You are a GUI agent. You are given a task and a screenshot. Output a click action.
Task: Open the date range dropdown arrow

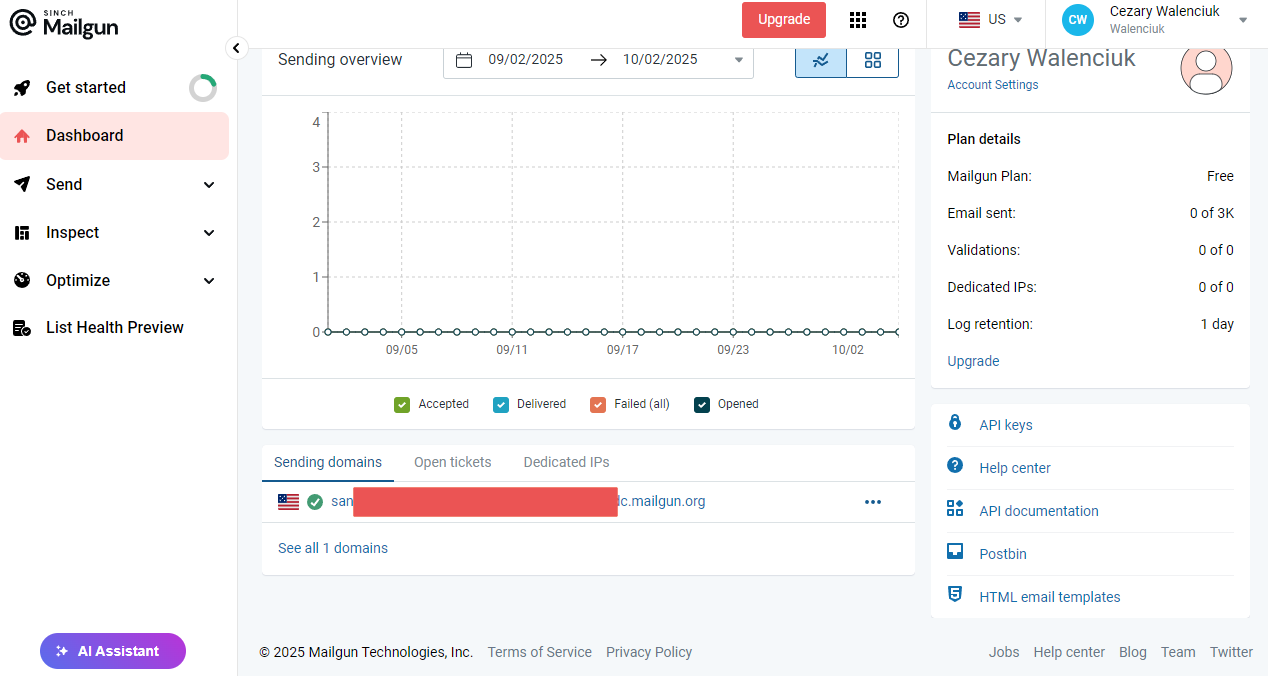739,60
